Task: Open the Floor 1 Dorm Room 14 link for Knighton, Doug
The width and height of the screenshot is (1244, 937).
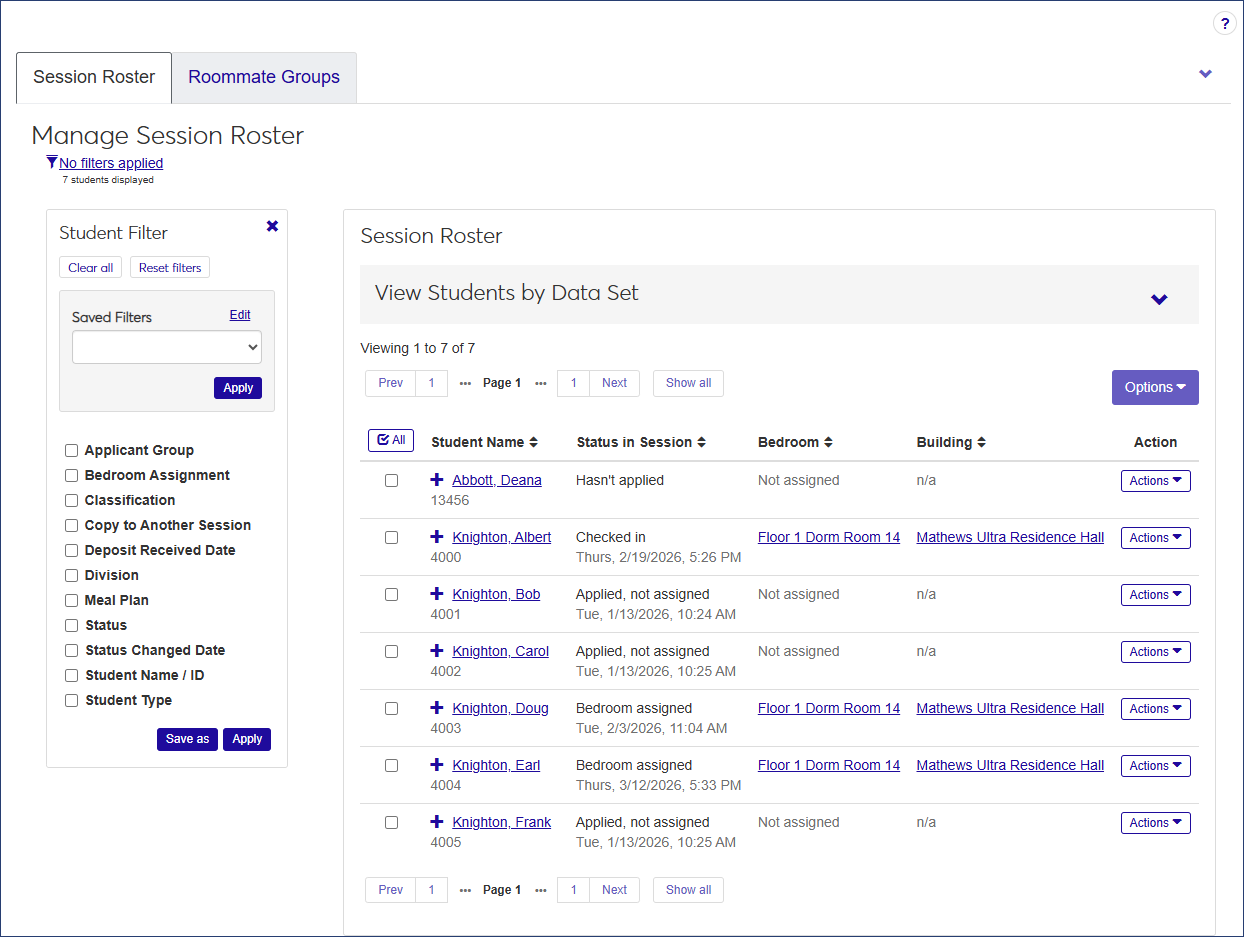Action: pyautogui.click(x=829, y=708)
